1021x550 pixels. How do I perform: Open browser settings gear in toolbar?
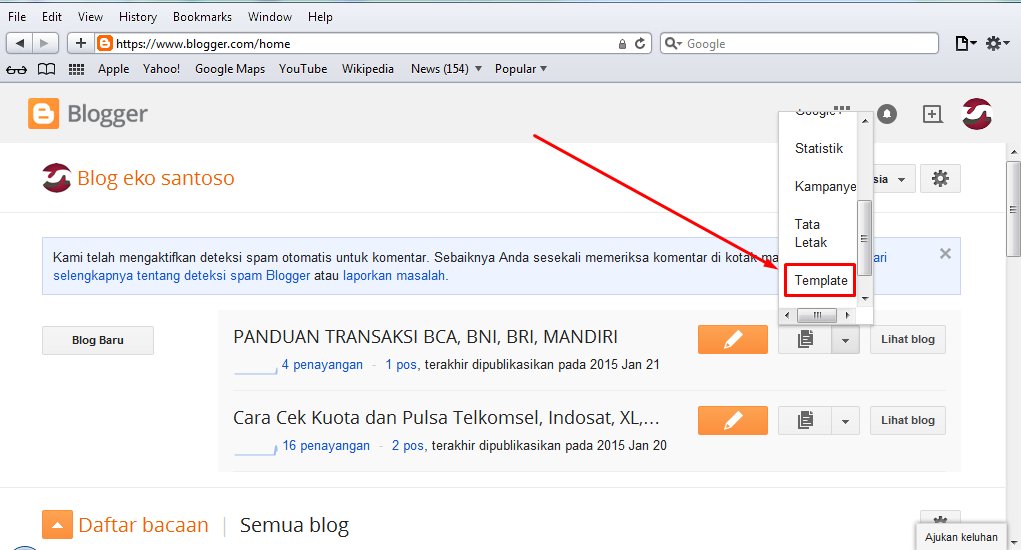coord(997,44)
